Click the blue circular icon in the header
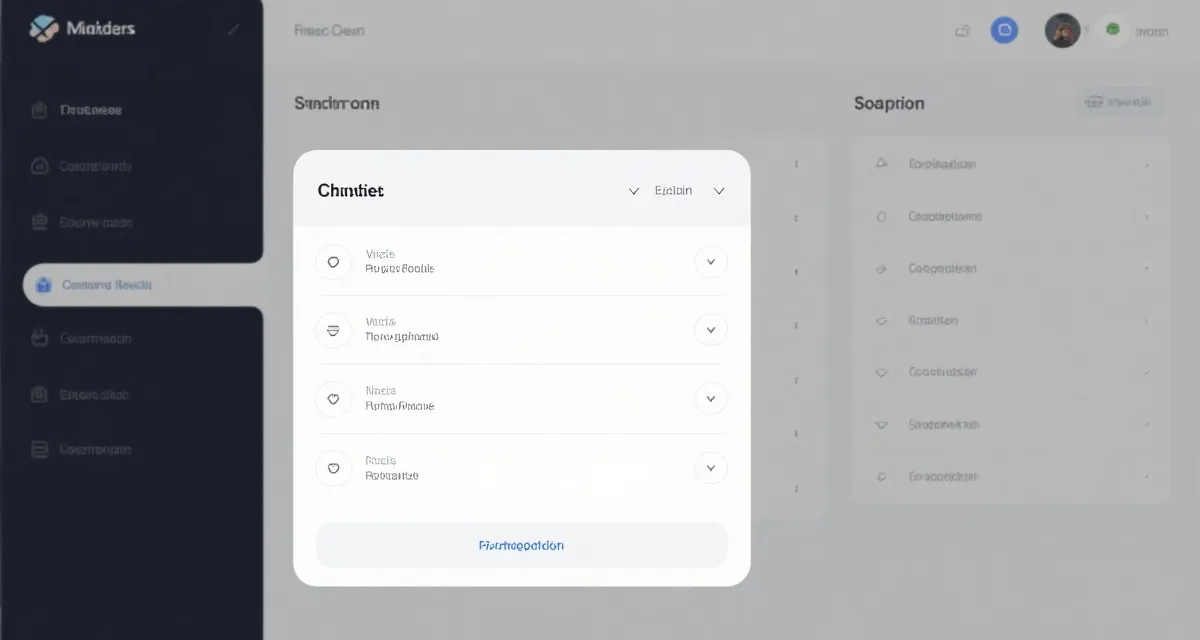 pos(1003,31)
